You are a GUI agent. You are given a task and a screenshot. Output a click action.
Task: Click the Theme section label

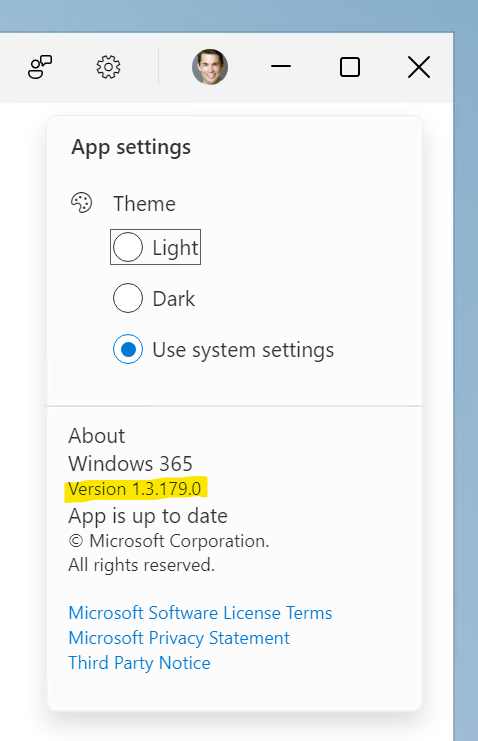click(x=145, y=204)
